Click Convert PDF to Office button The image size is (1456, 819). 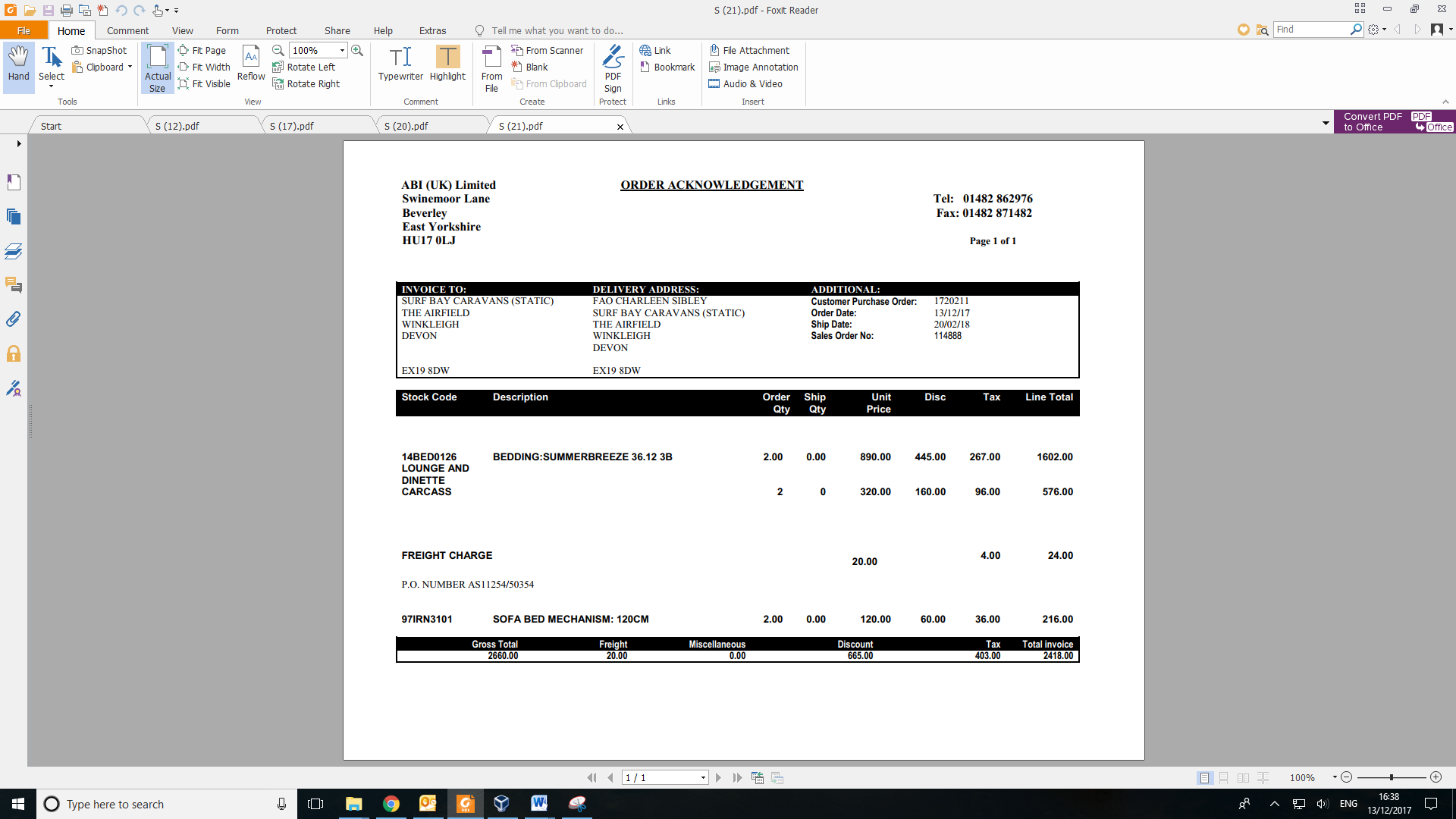point(1395,121)
